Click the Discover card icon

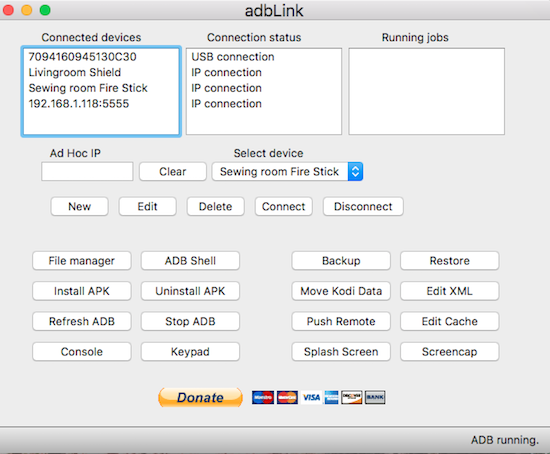(351, 398)
